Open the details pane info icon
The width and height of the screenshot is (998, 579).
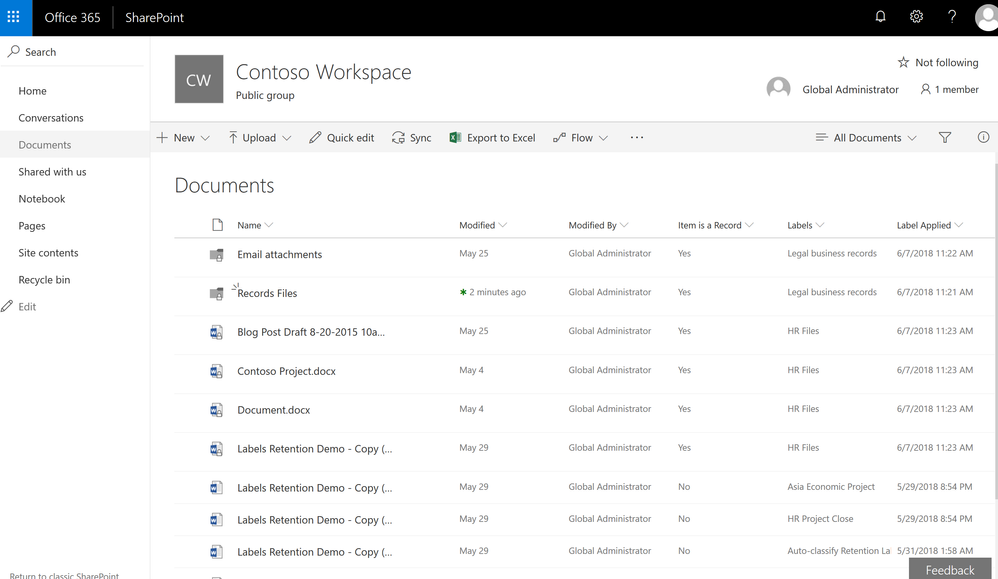(983, 138)
